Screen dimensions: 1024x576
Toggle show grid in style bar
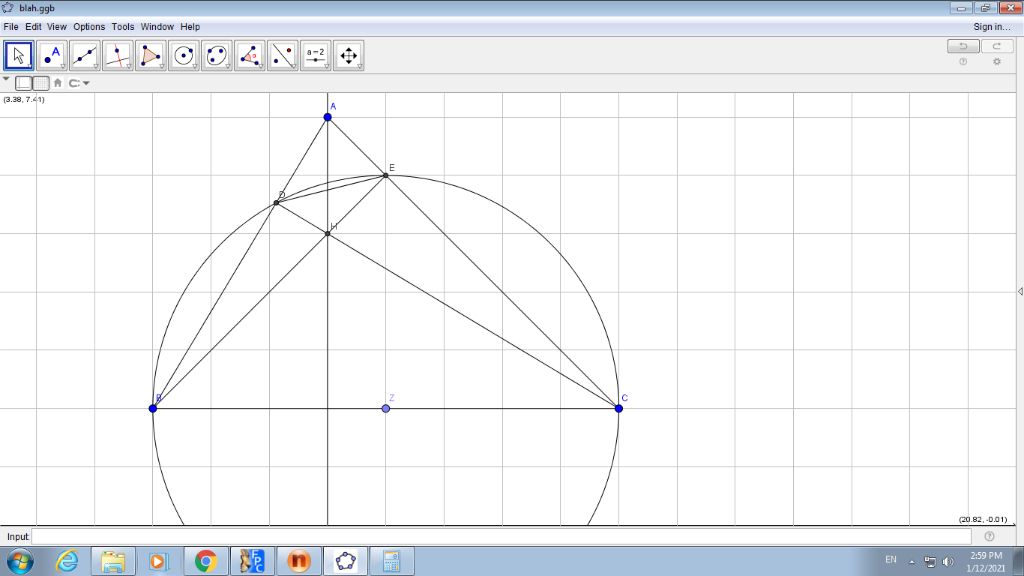point(40,83)
